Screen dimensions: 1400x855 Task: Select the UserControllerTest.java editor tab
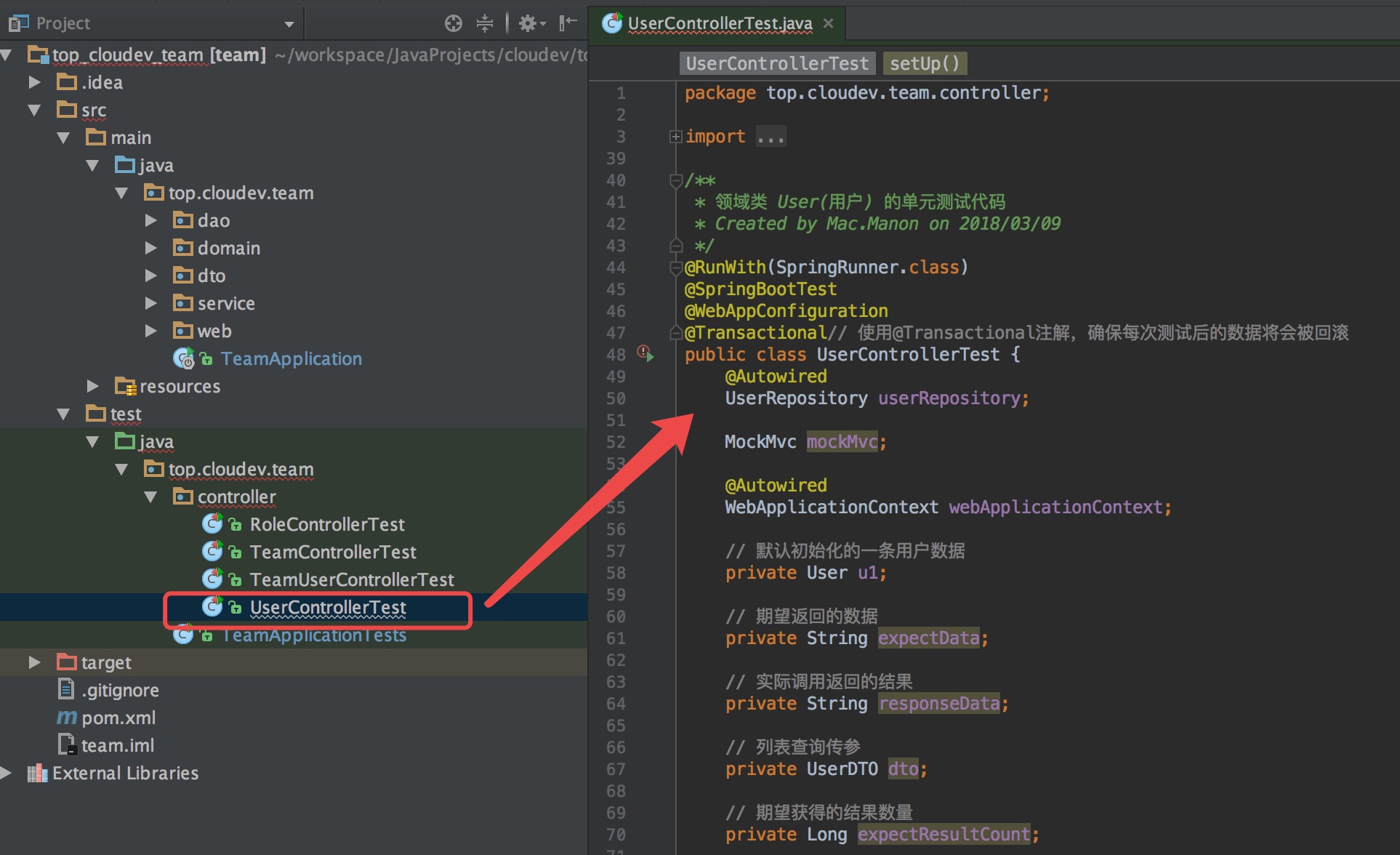click(x=719, y=23)
